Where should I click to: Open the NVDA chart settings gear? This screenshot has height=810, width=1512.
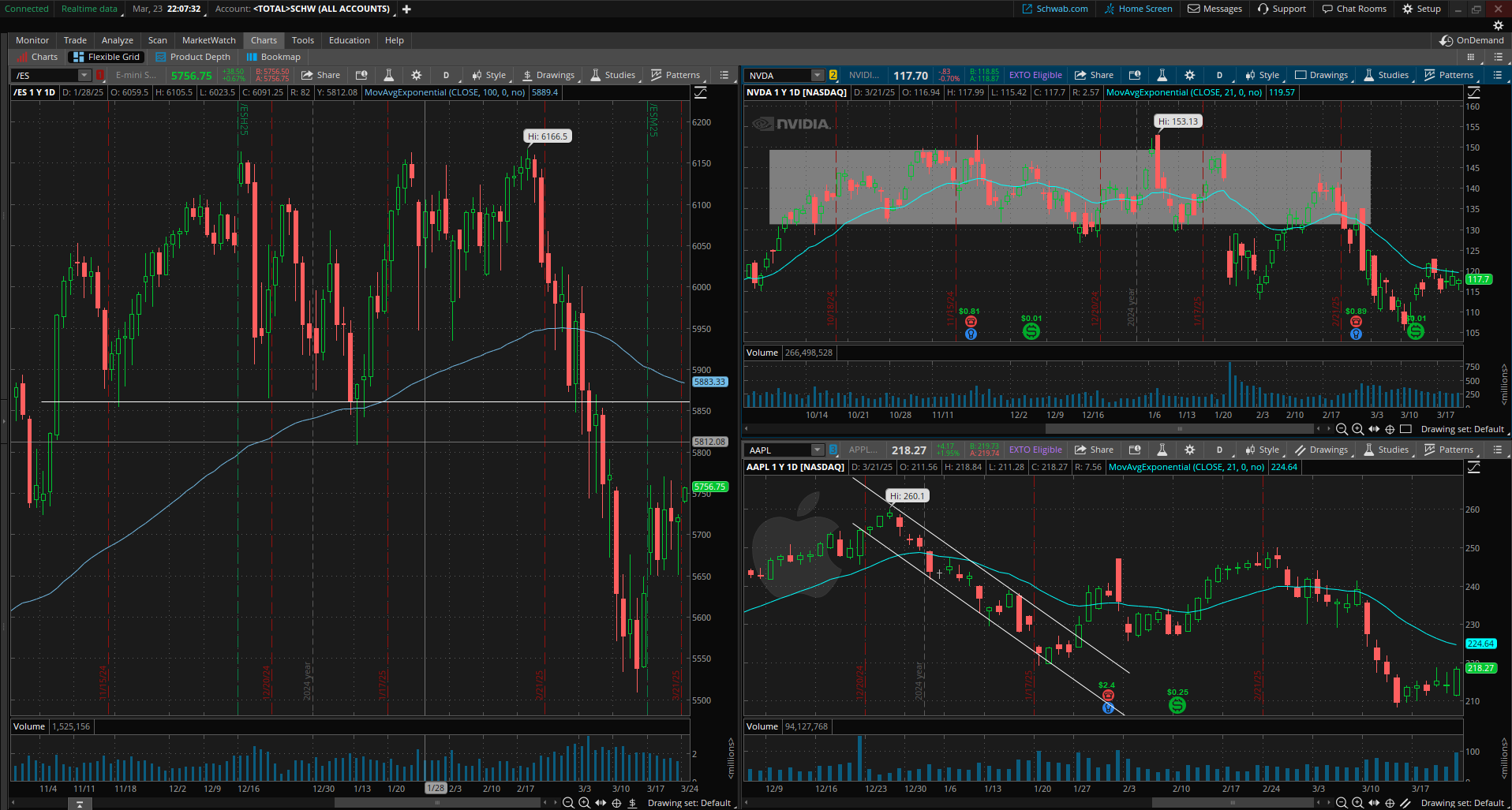point(1189,75)
